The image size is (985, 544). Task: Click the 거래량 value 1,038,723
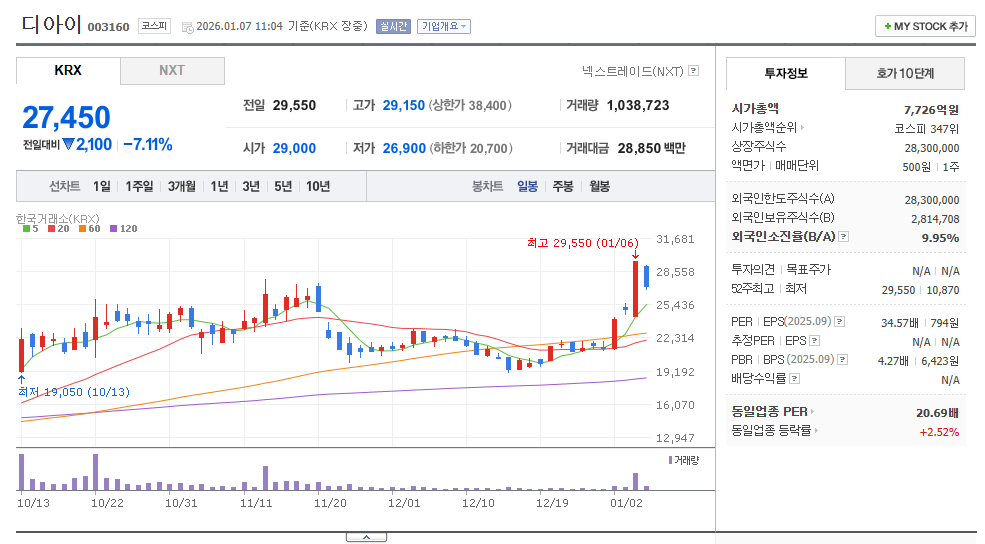[x=638, y=106]
